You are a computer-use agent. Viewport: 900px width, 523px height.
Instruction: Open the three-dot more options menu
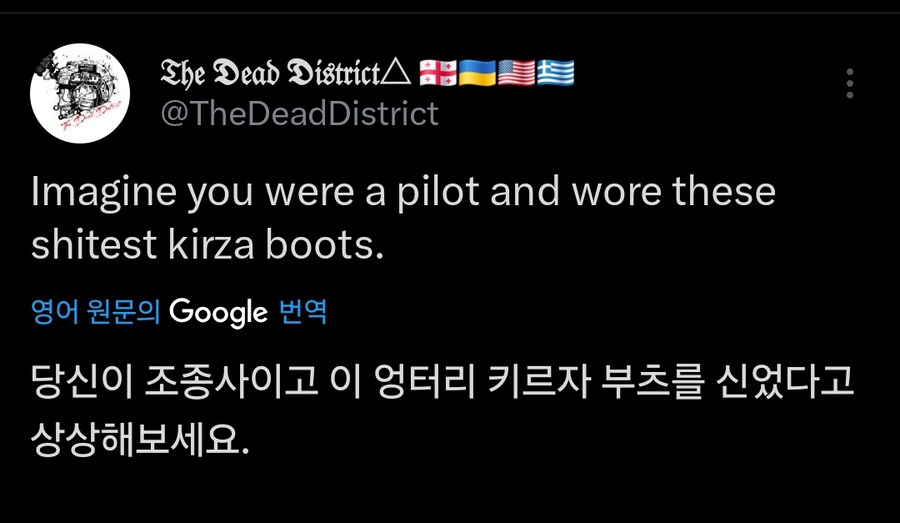point(849,83)
